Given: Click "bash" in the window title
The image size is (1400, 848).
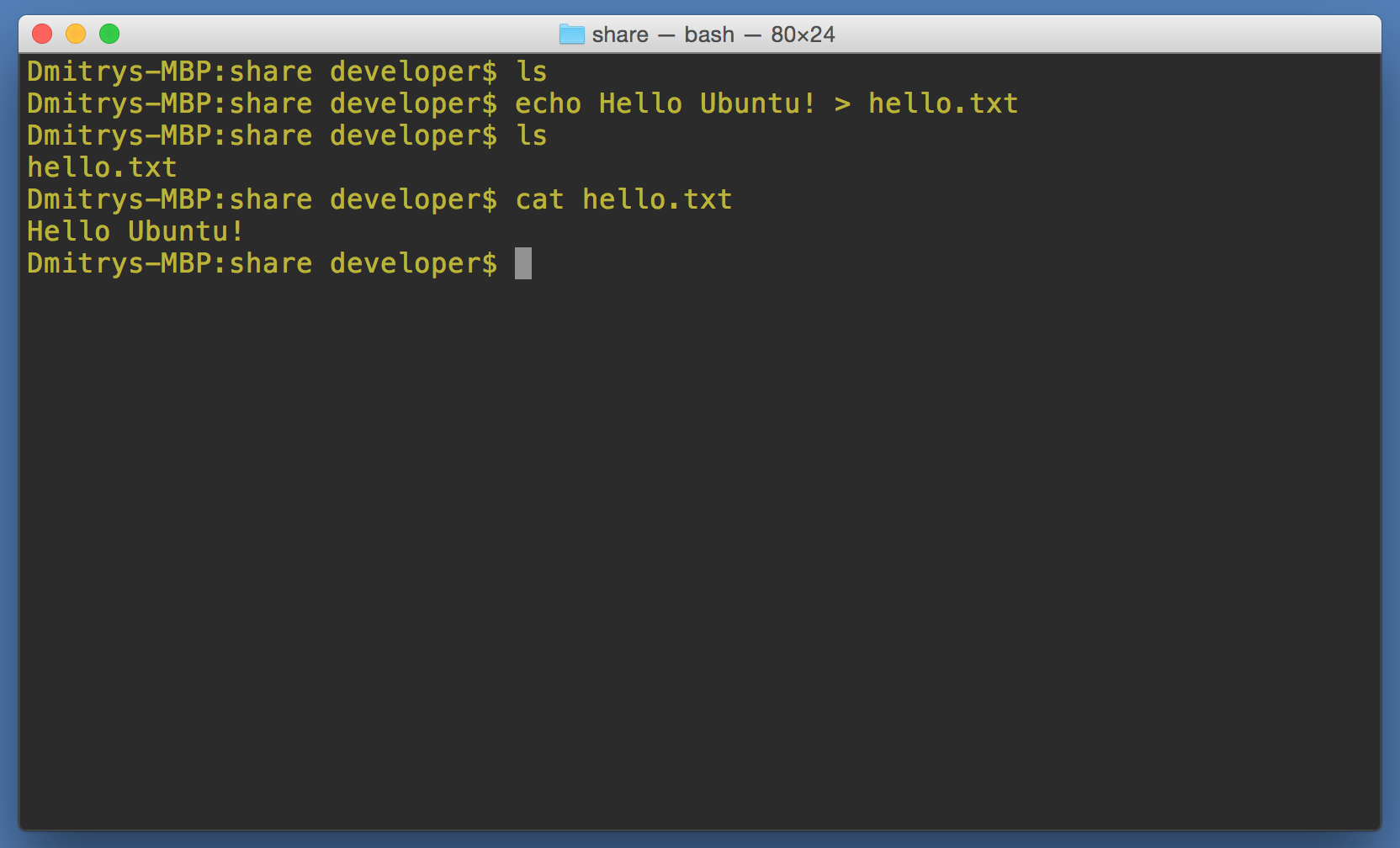Looking at the screenshot, I should [709, 34].
